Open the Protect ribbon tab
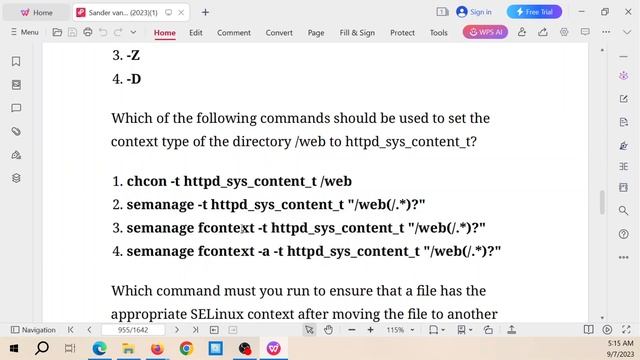This screenshot has width=640, height=360. tap(402, 33)
